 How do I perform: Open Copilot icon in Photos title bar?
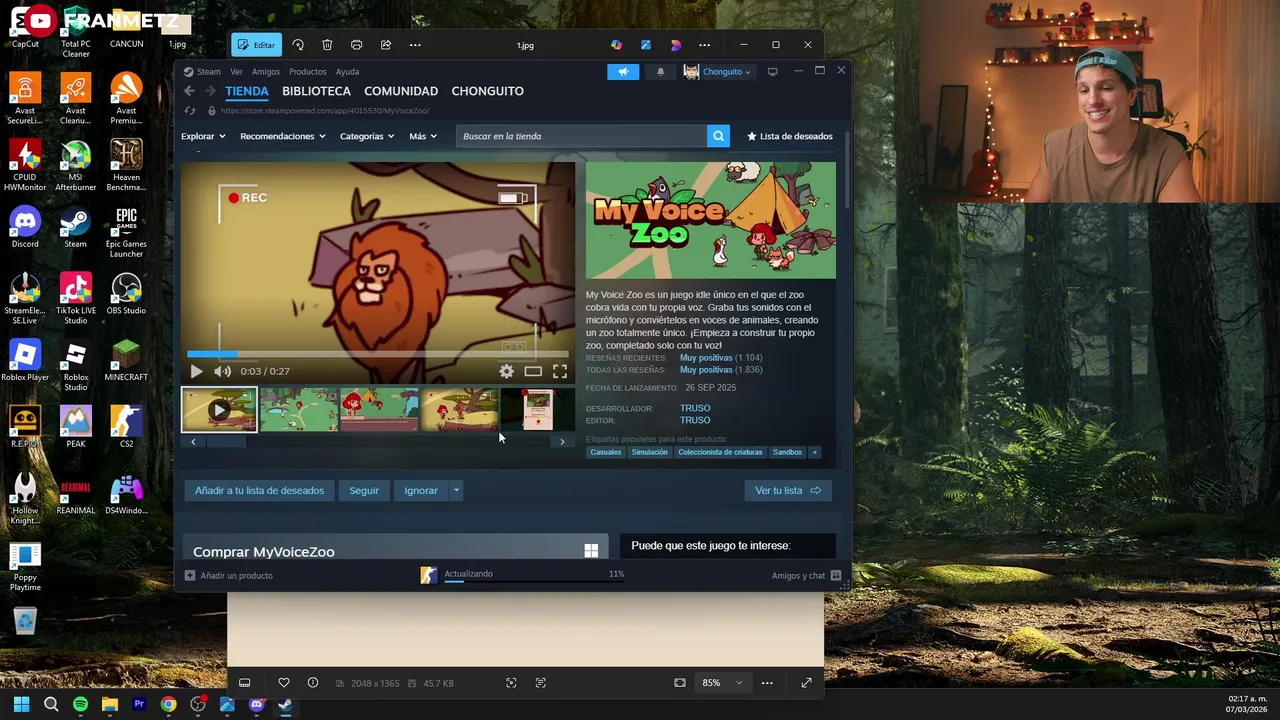click(x=616, y=45)
